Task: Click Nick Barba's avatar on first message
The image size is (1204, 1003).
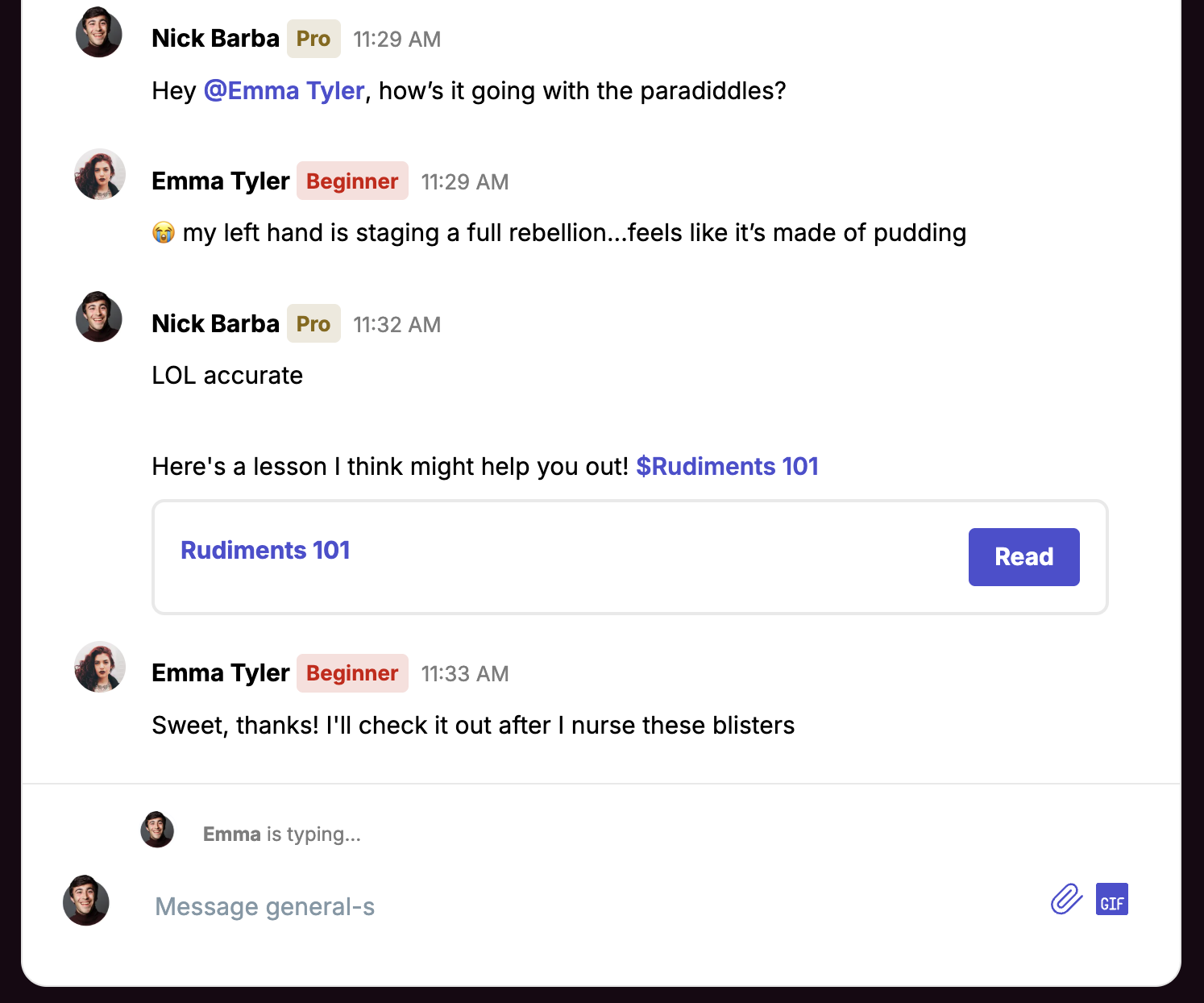Action: click(99, 33)
